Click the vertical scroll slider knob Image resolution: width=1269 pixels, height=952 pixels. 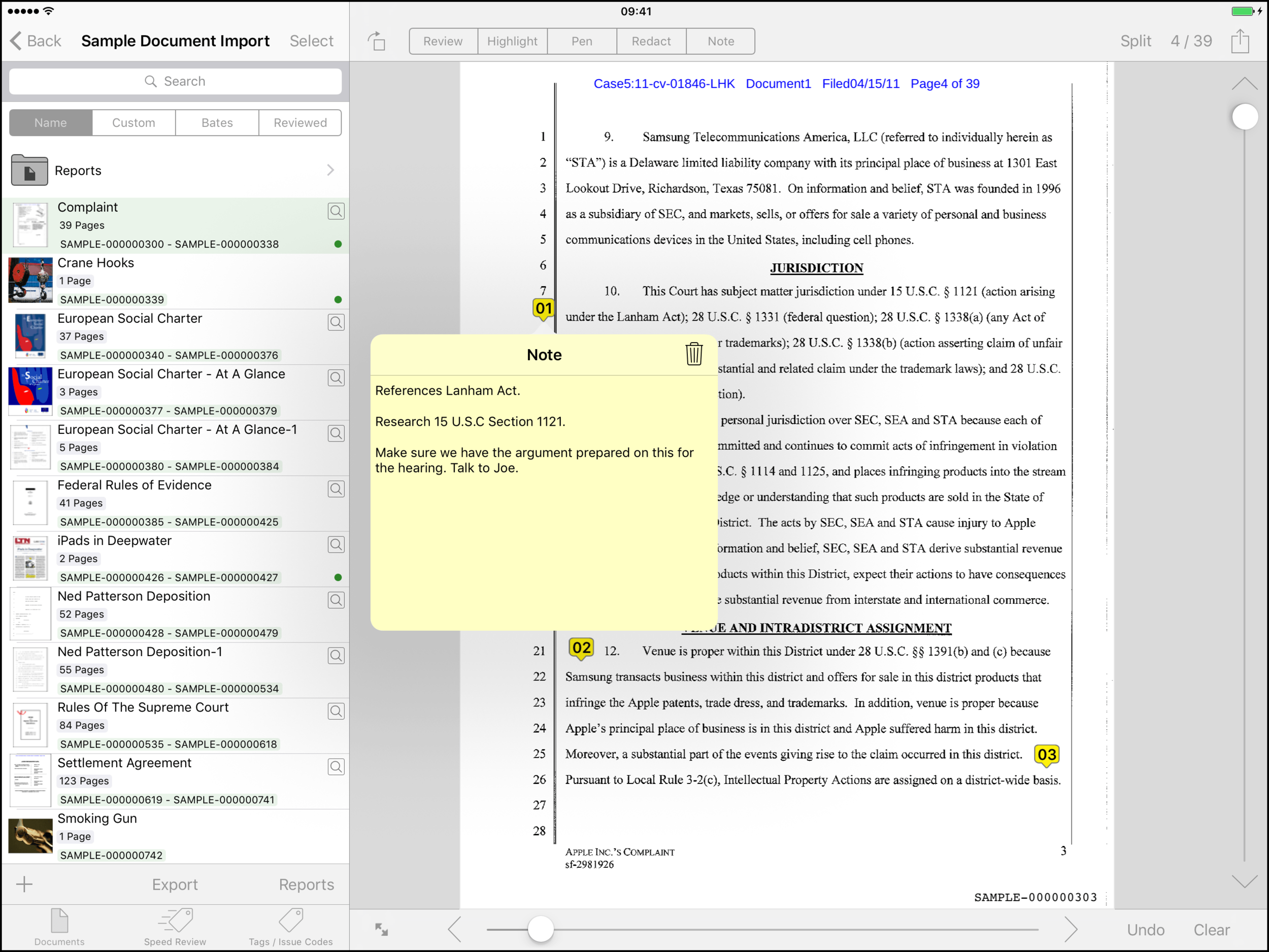(x=1245, y=117)
